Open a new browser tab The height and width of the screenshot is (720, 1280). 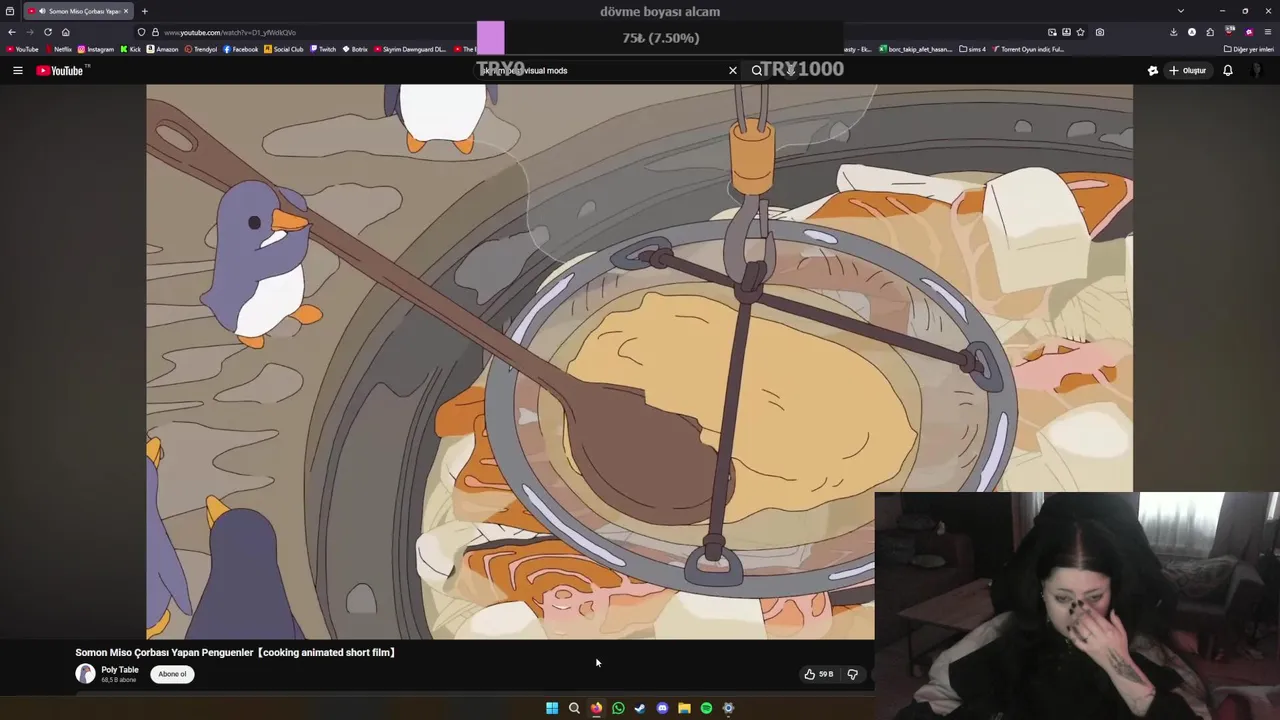(x=144, y=11)
